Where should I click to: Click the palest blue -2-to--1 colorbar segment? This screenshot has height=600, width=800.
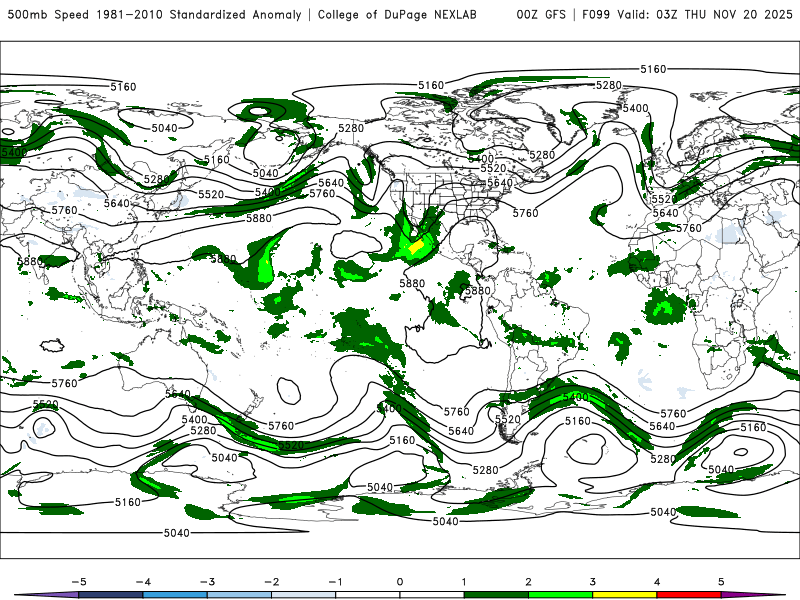[304, 595]
